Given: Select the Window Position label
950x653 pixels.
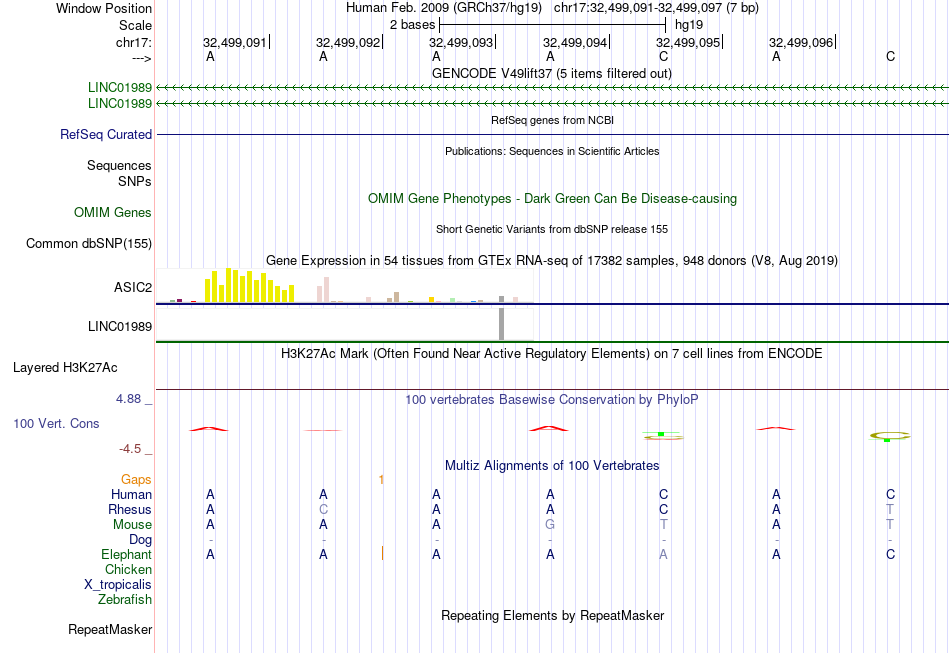Looking at the screenshot, I should 104,8.
